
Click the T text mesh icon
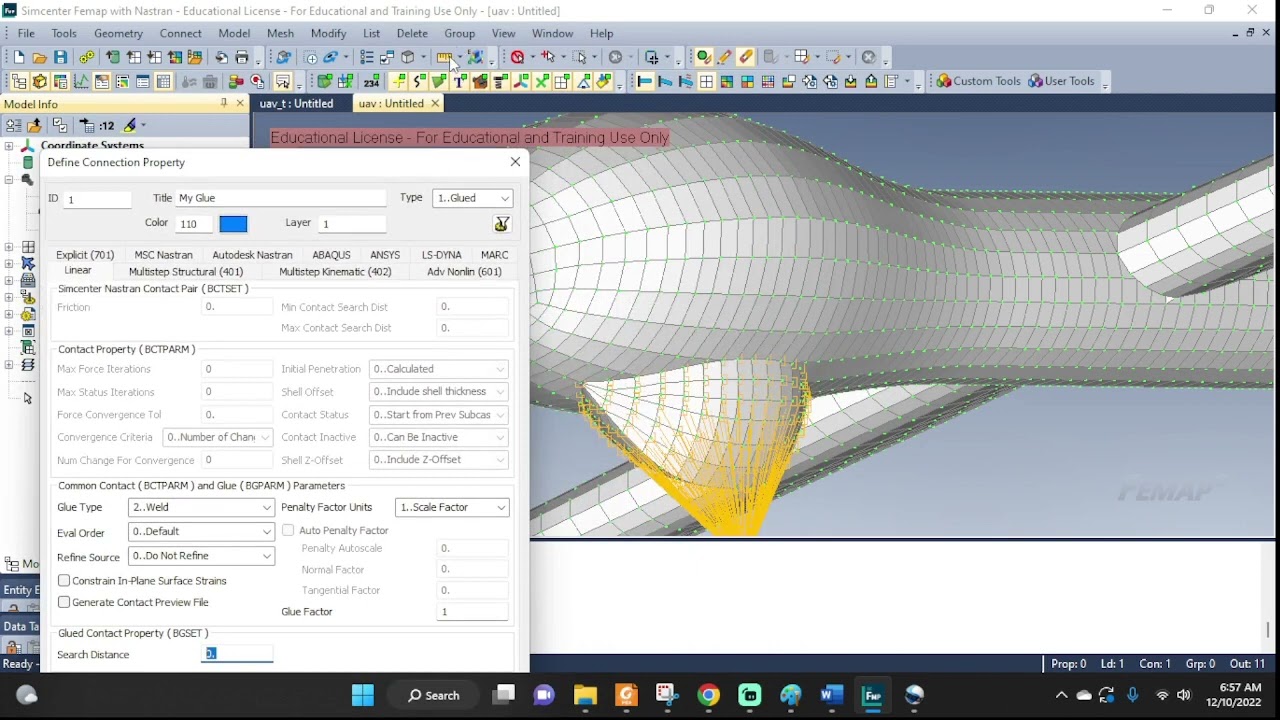coord(459,81)
